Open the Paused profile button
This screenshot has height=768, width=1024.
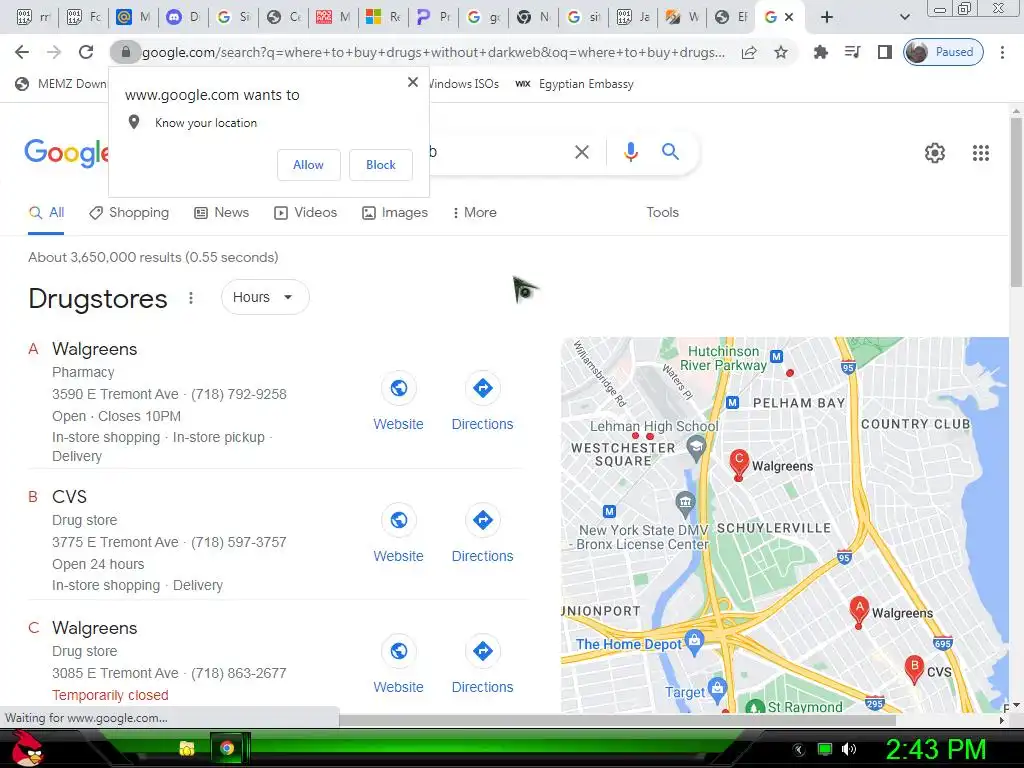point(943,52)
